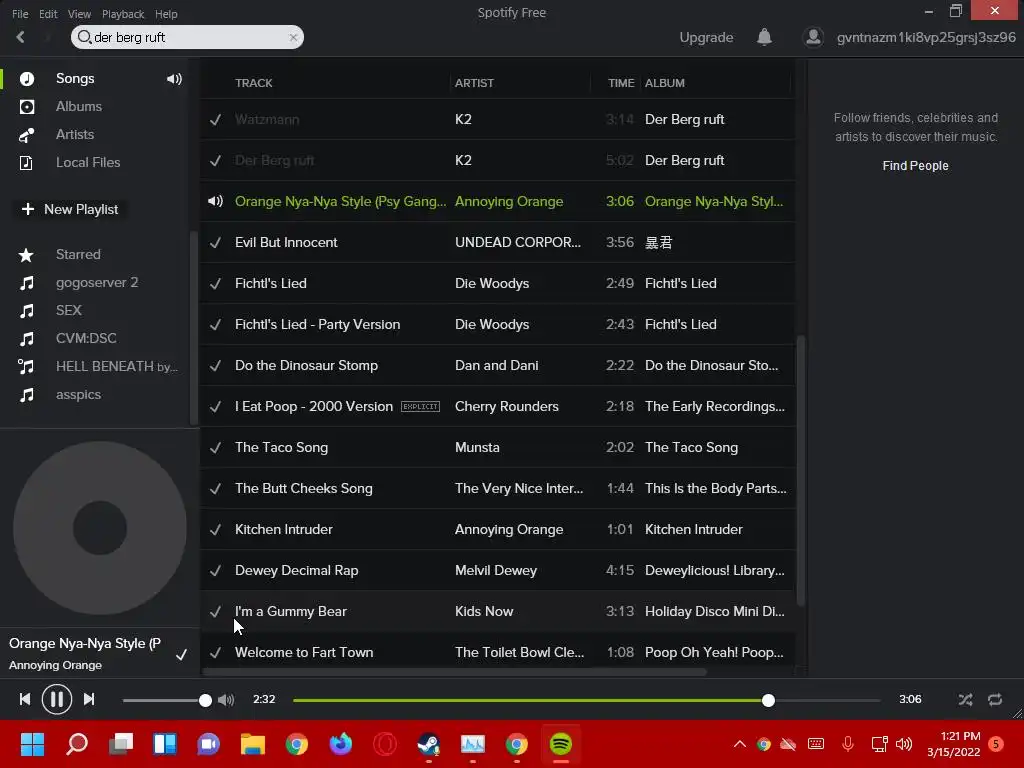Open the HELL BENEATH playlist
Viewport: 1024px width, 768px height.
116,366
